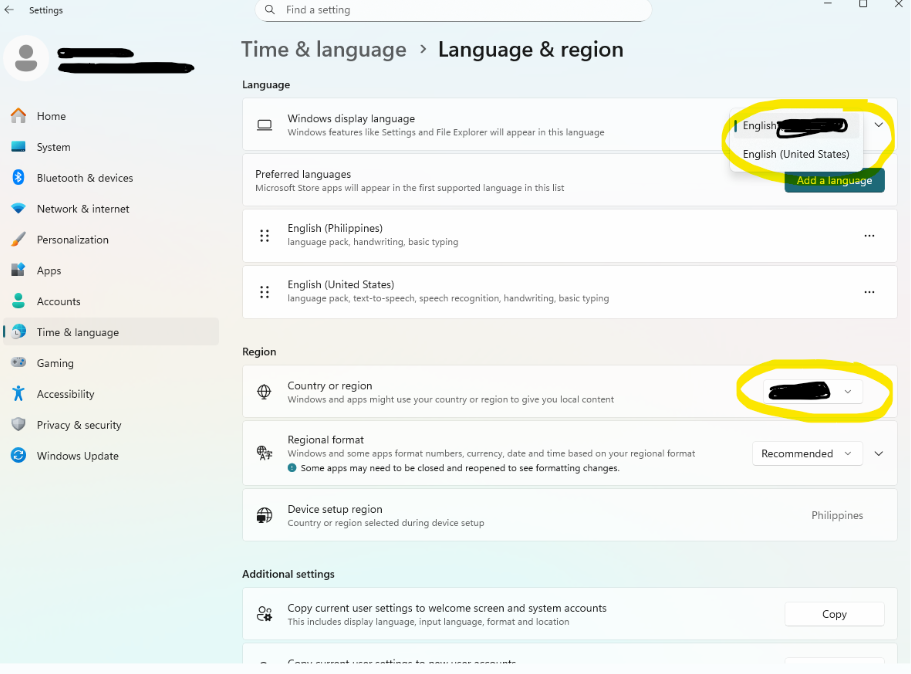Click the Philippines device setup region value
Image resolution: width=911 pixels, height=674 pixels.
coord(837,515)
